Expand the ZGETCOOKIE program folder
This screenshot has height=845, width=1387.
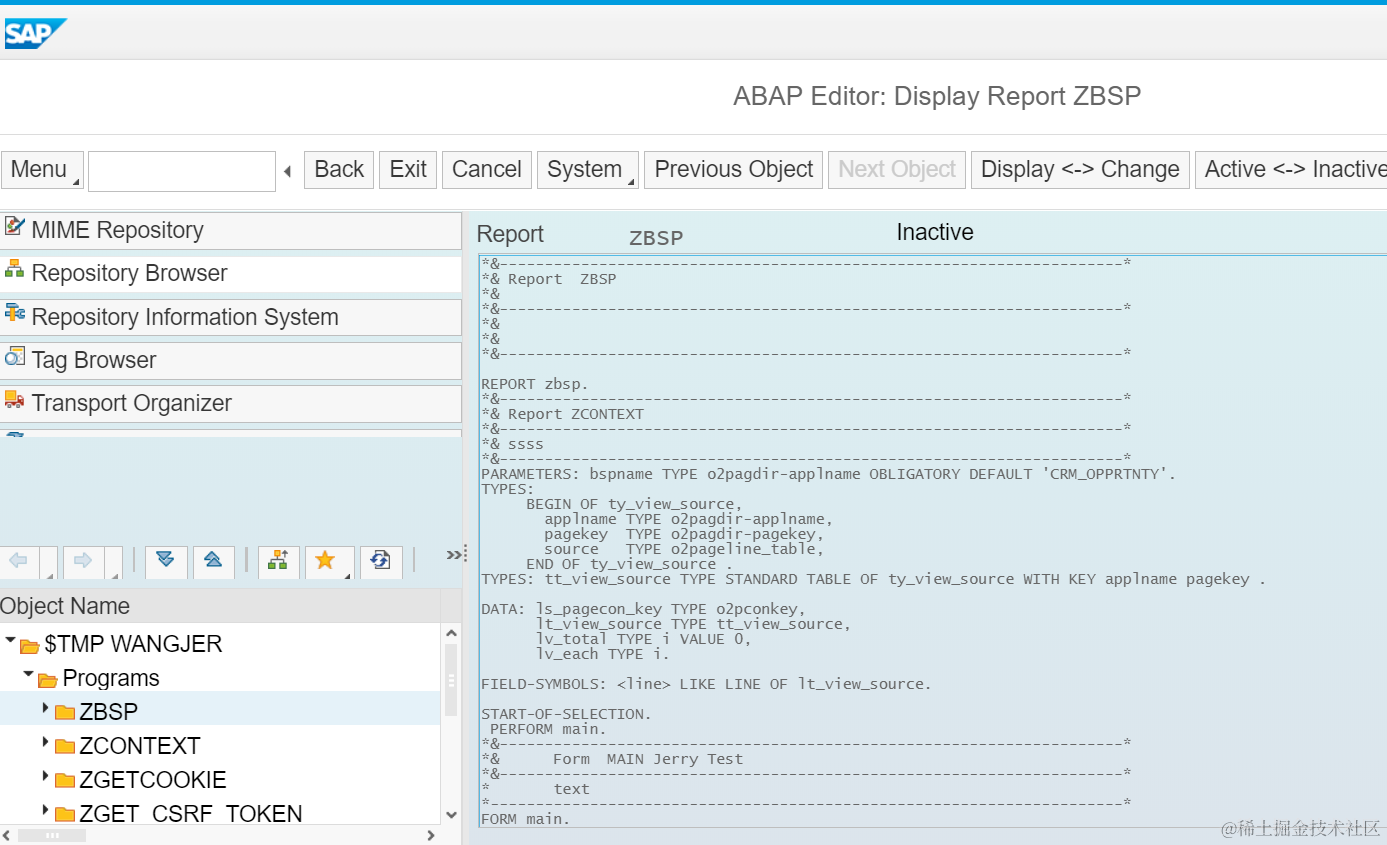pos(45,777)
